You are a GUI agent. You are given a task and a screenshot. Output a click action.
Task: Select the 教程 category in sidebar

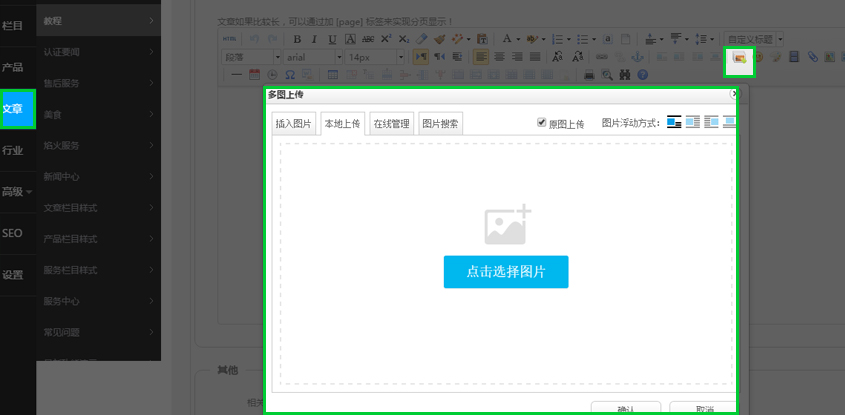pos(99,21)
